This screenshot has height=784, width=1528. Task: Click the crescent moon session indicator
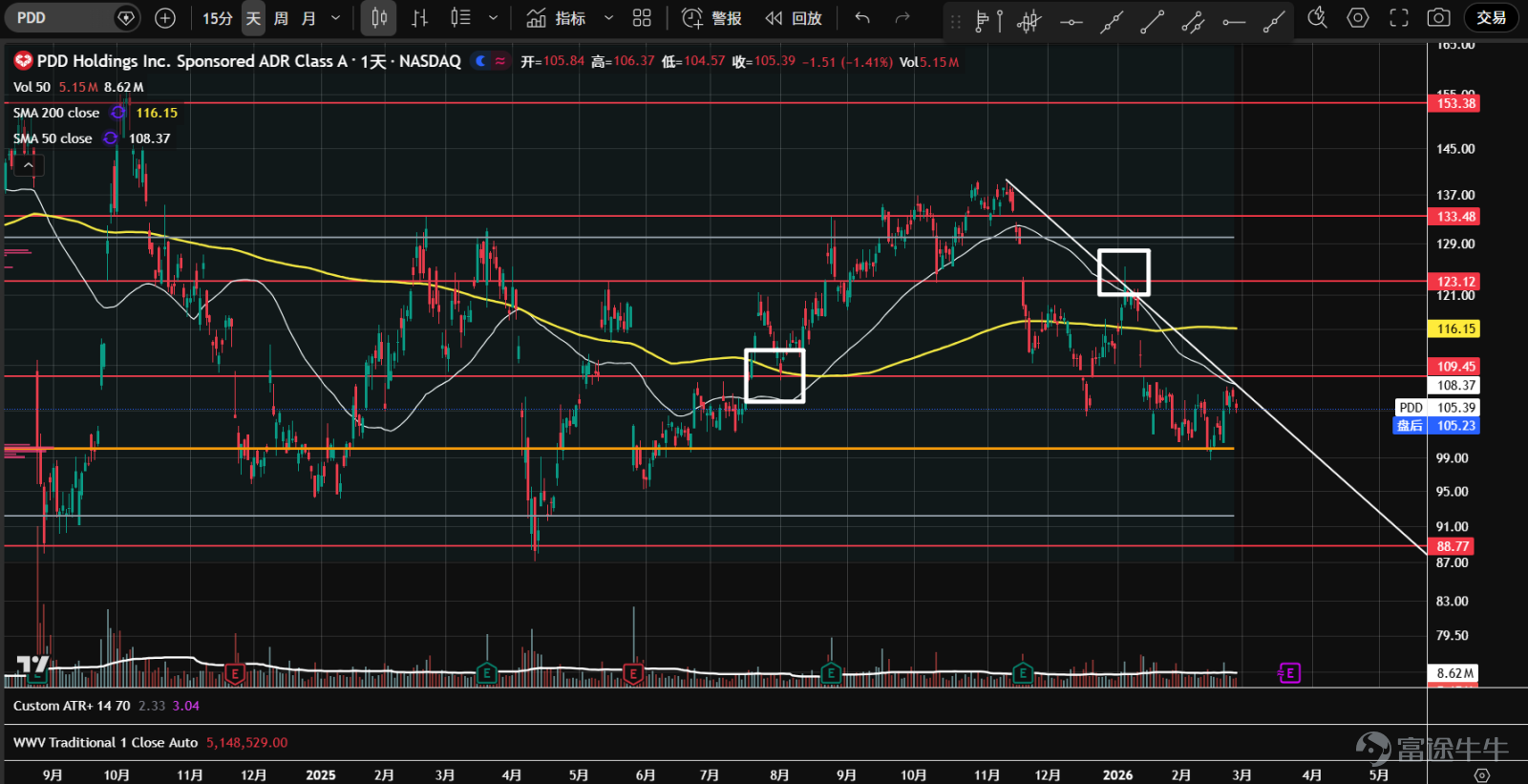[x=480, y=61]
